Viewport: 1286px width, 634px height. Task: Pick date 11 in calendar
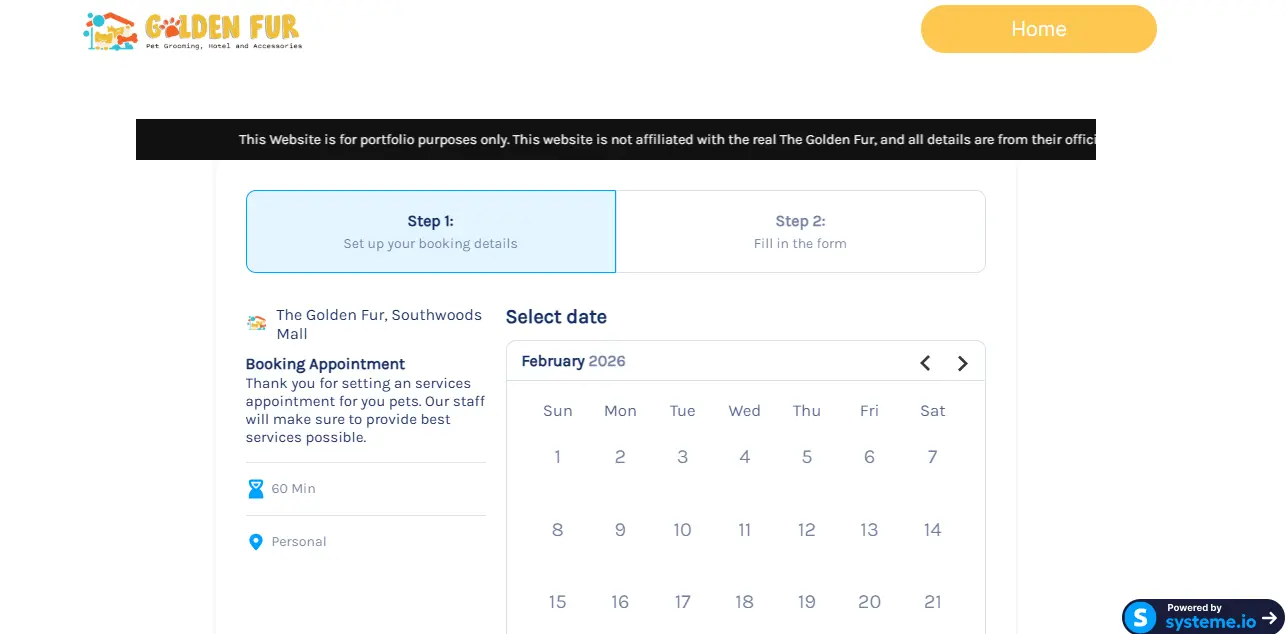coord(744,530)
